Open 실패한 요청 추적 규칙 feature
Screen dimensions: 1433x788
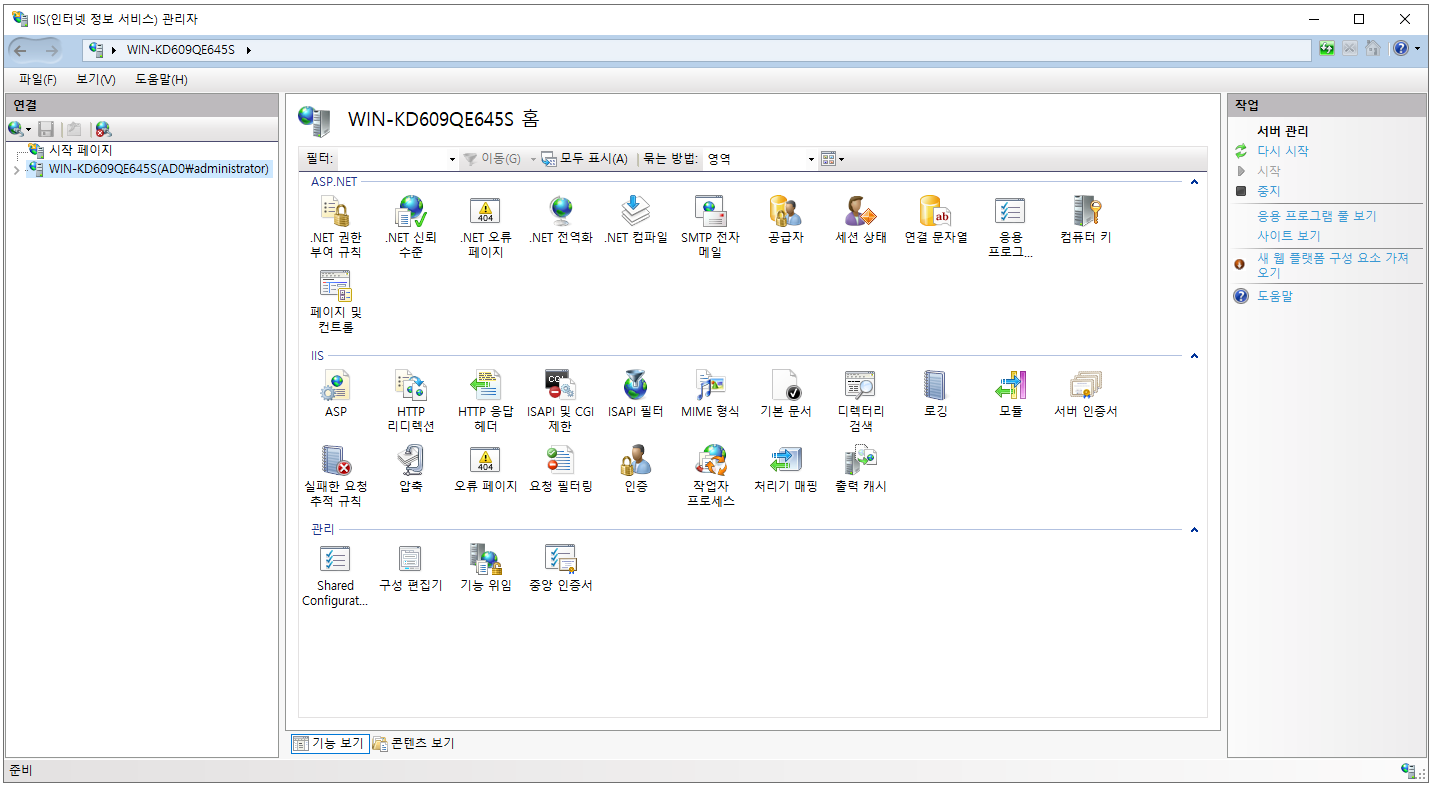pyautogui.click(x=335, y=476)
